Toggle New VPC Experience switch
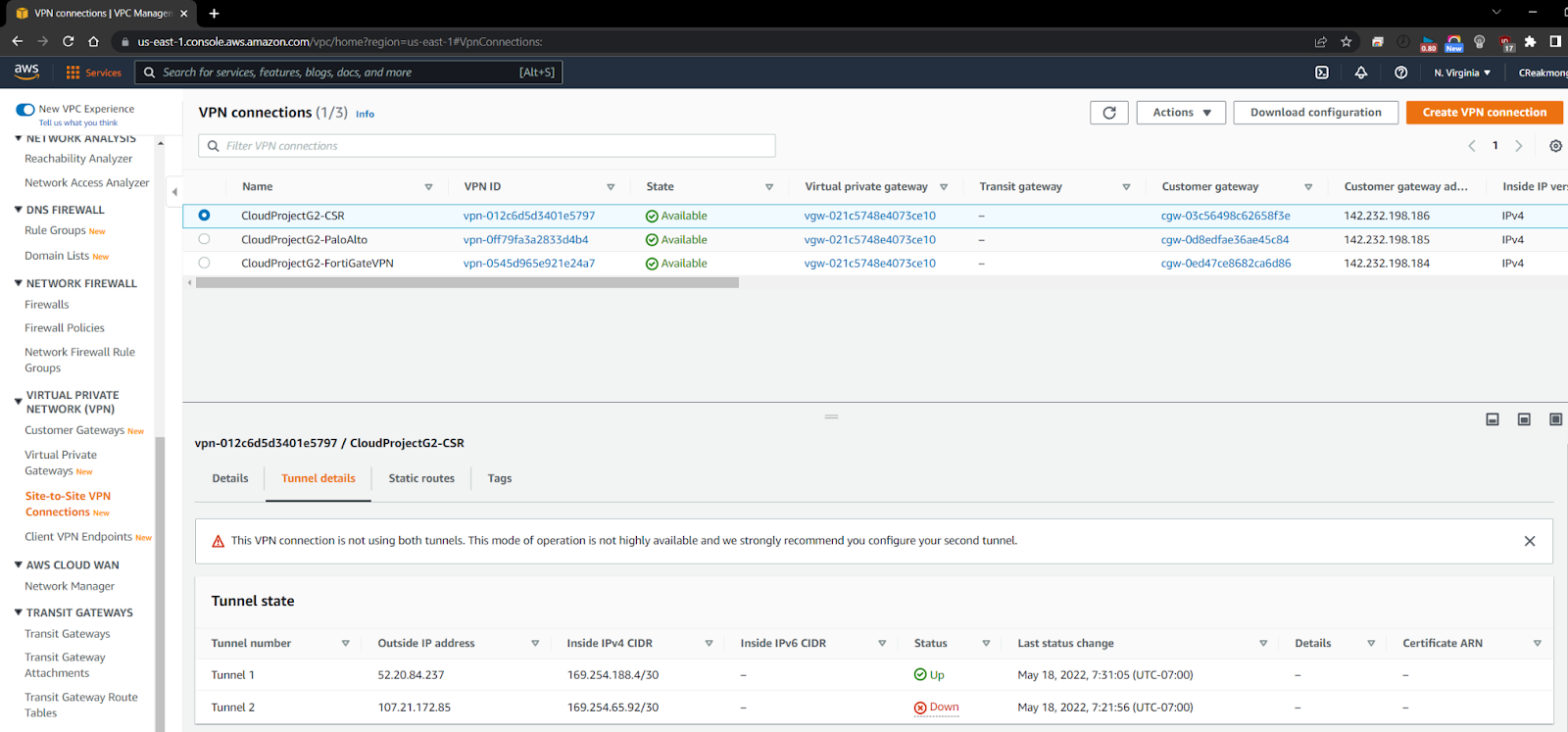The height and width of the screenshot is (732, 1568). pos(25,110)
